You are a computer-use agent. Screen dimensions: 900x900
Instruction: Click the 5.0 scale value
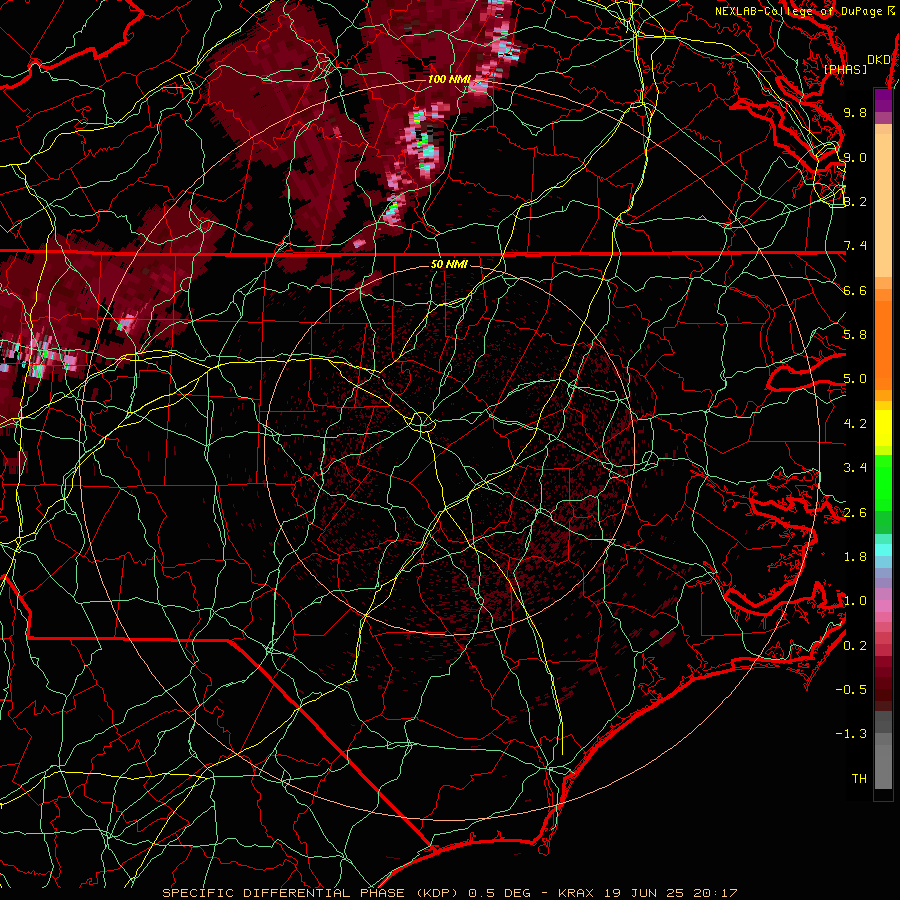[855, 379]
